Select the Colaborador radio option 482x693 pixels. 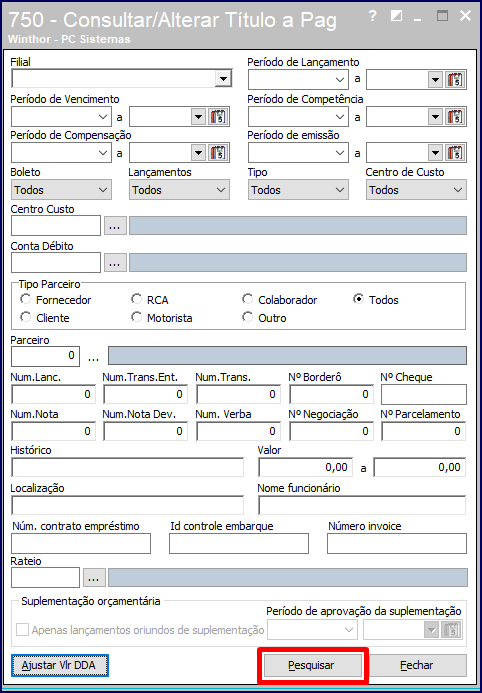tap(247, 300)
